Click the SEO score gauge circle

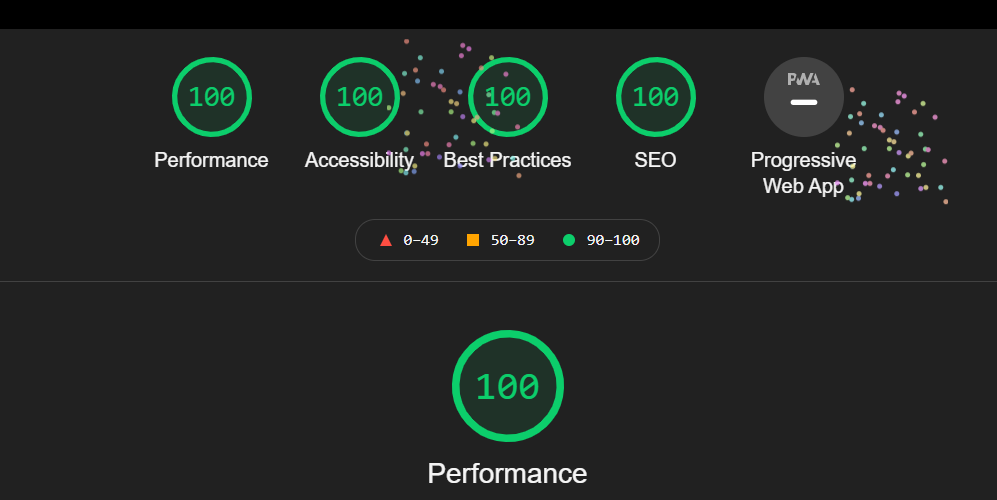tap(655, 97)
